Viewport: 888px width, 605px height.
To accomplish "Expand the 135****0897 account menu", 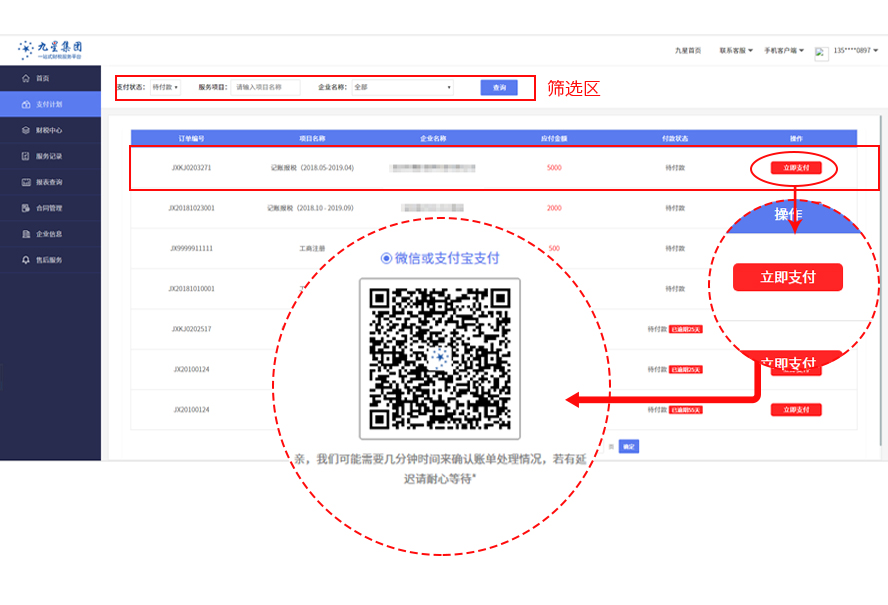I will coord(855,50).
